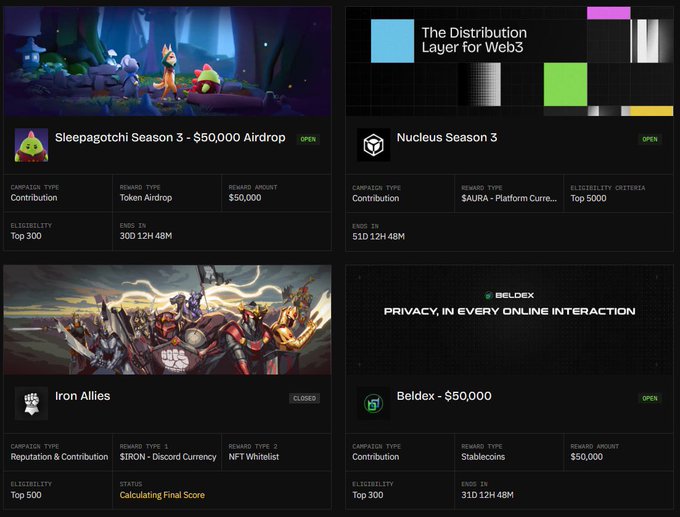Open the Iron Allies campaign title
The width and height of the screenshot is (680, 517).
click(82, 396)
